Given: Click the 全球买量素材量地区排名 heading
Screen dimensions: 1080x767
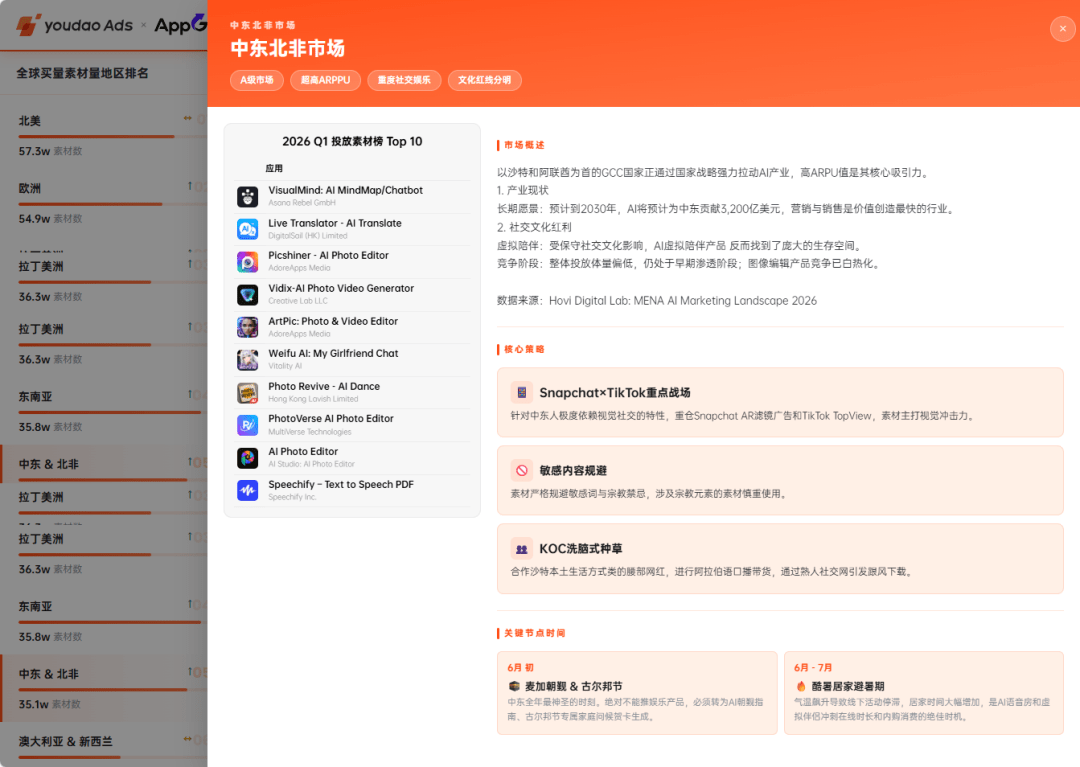Looking at the screenshot, I should tap(83, 73).
